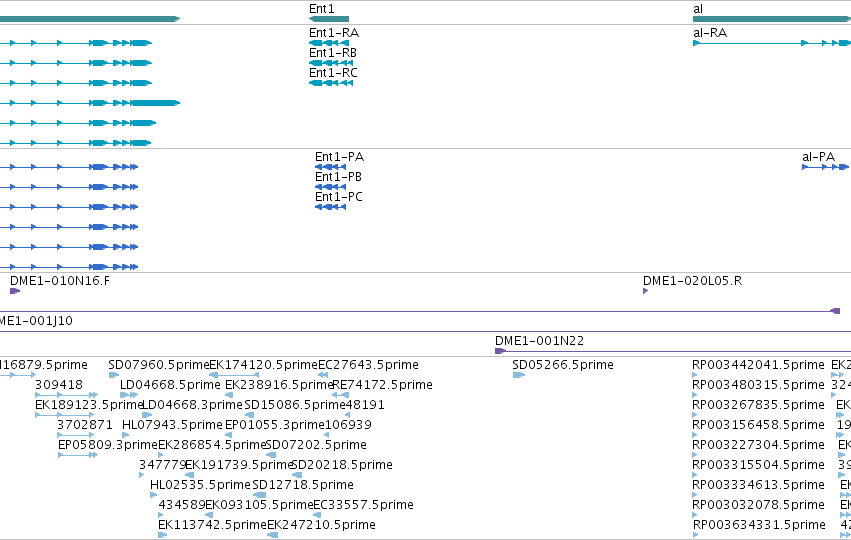Click EK286854.5prime EST label
Screen dimensions: 851x540
tap(212, 445)
